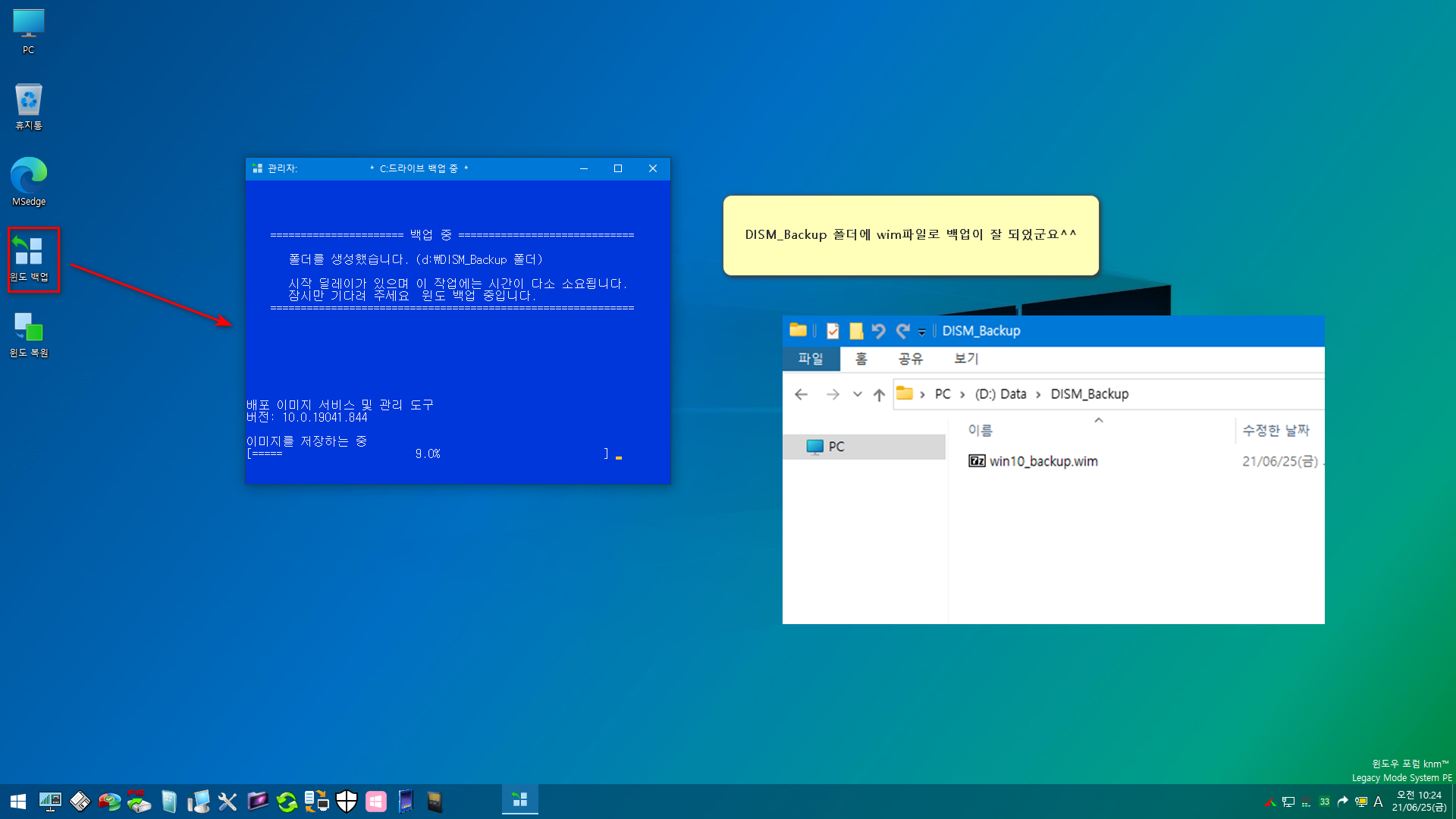Viewport: 1456px width, 819px height.
Task: Click the light blue book icon on the taskbar
Action: tap(169, 801)
